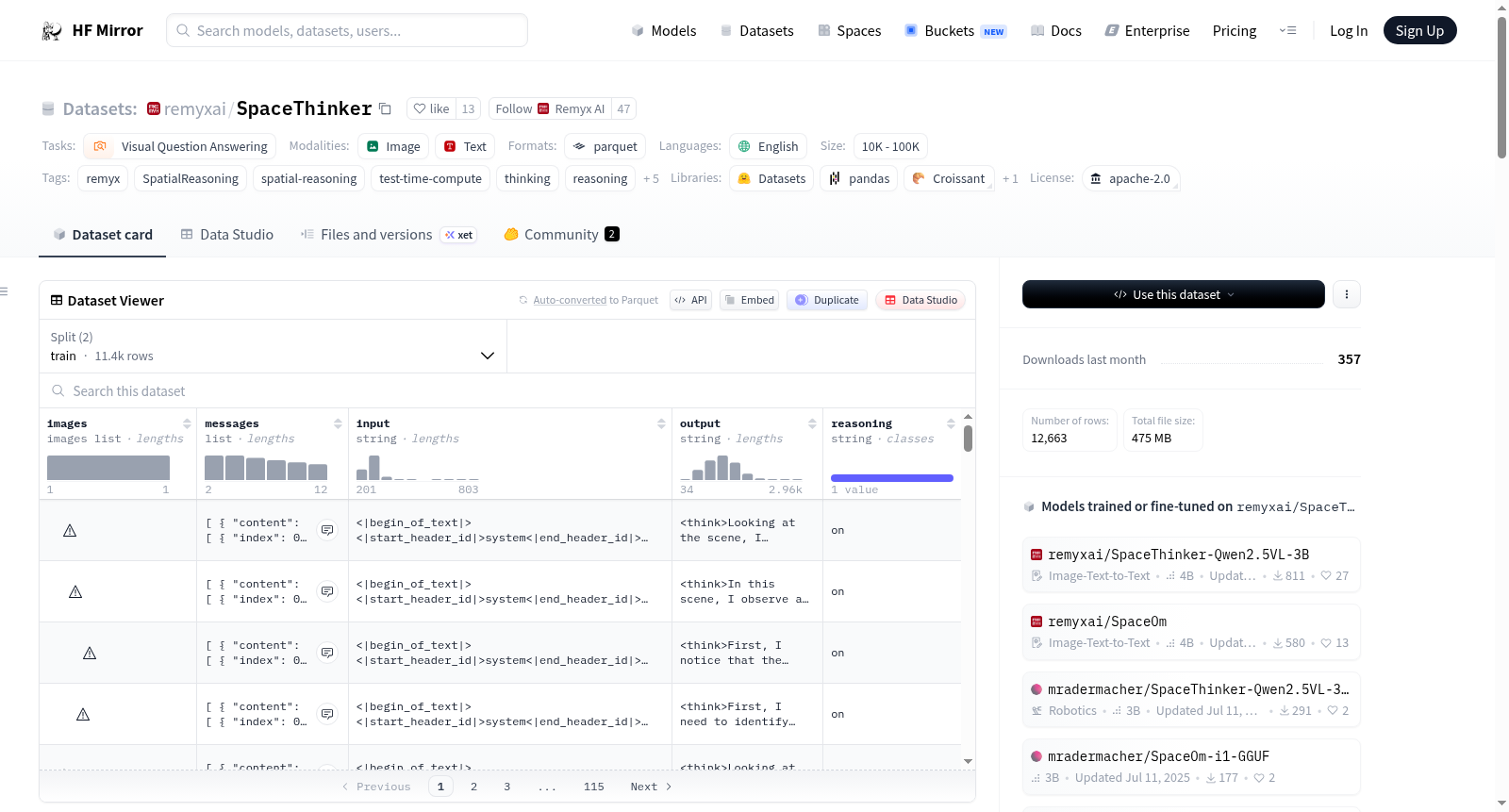Click the Embed viewer button
Screen dimensions: 1509x812
pos(749,300)
